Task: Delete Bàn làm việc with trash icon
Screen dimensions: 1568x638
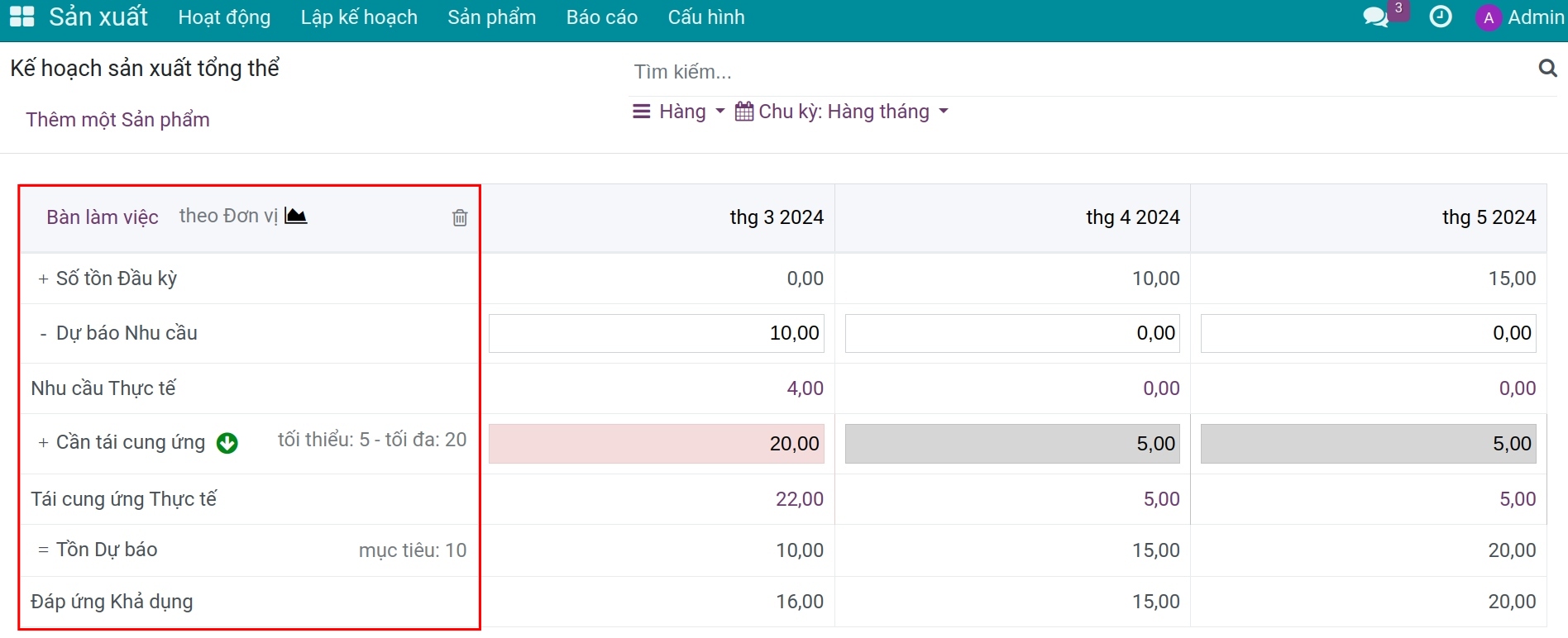Action: [x=460, y=217]
